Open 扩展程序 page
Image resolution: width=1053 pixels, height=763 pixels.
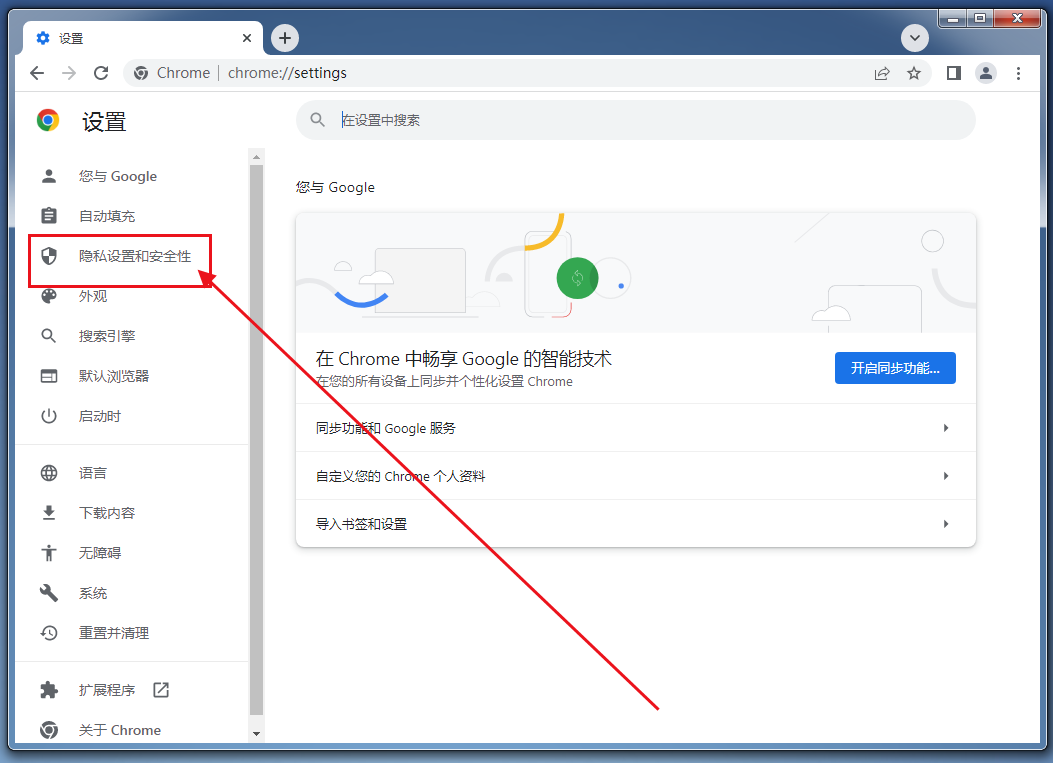coord(107,690)
